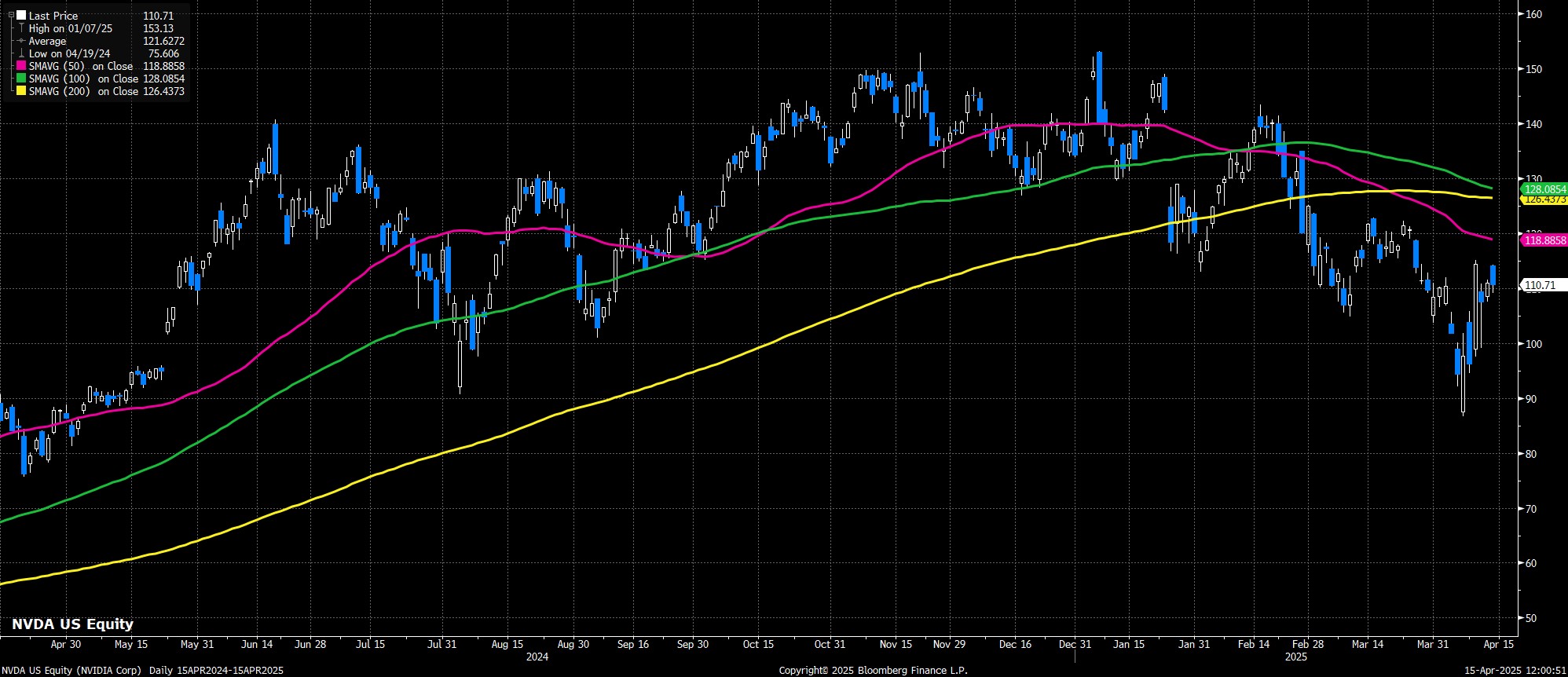Click the 'Nov 15' date axis label

(896, 644)
